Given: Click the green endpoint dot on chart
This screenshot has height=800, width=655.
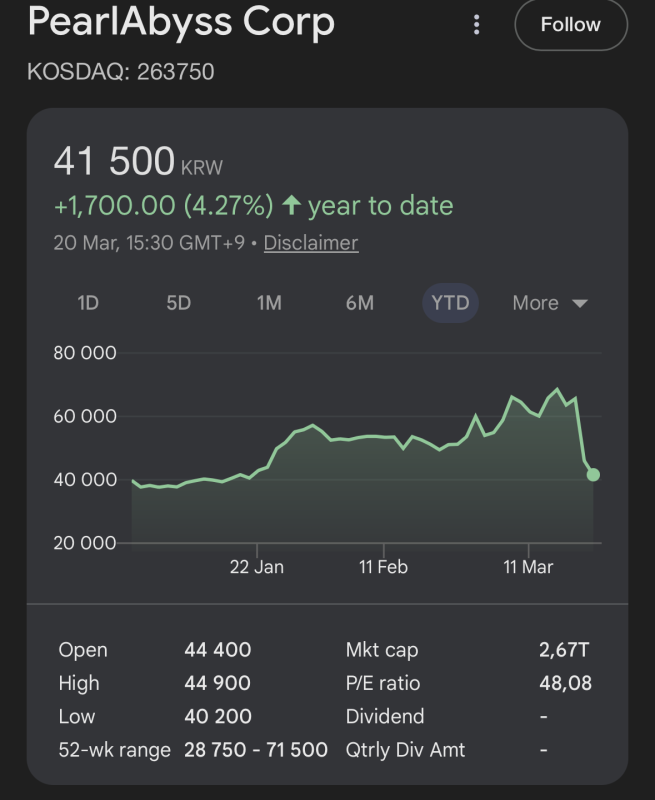Looking at the screenshot, I should [593, 474].
